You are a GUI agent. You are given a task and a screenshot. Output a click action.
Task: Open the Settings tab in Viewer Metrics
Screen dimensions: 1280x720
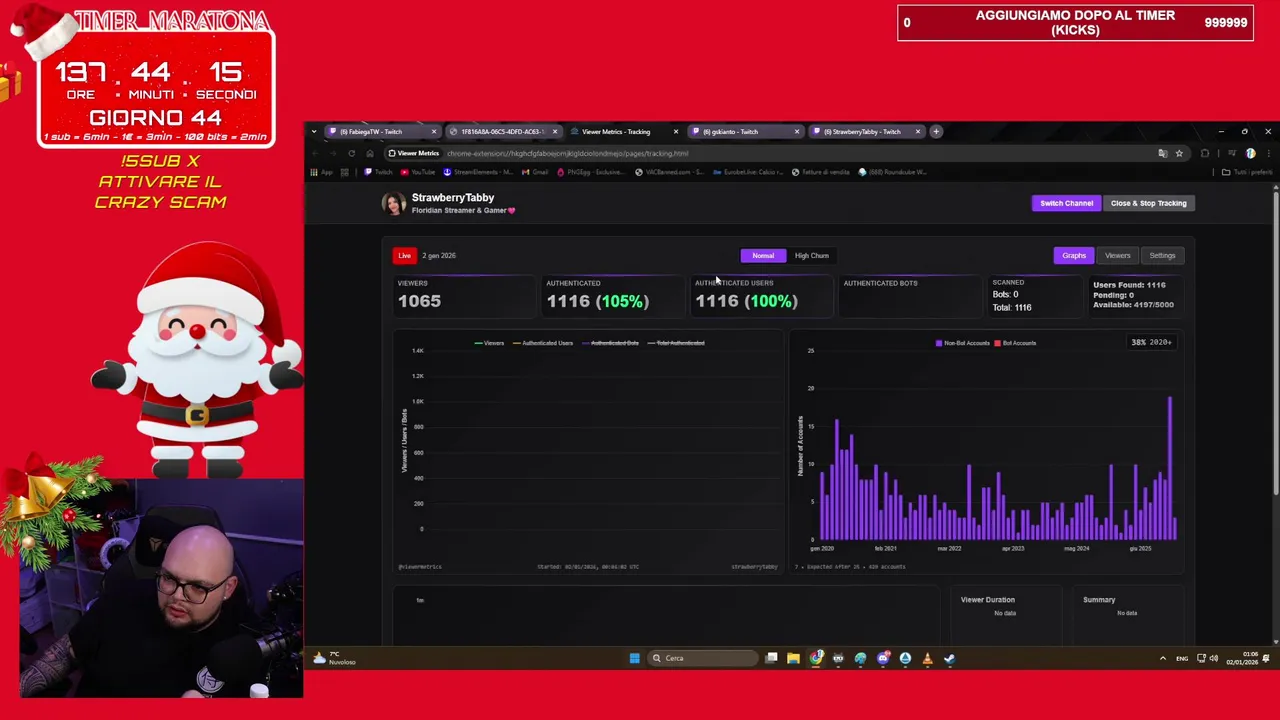point(1162,256)
